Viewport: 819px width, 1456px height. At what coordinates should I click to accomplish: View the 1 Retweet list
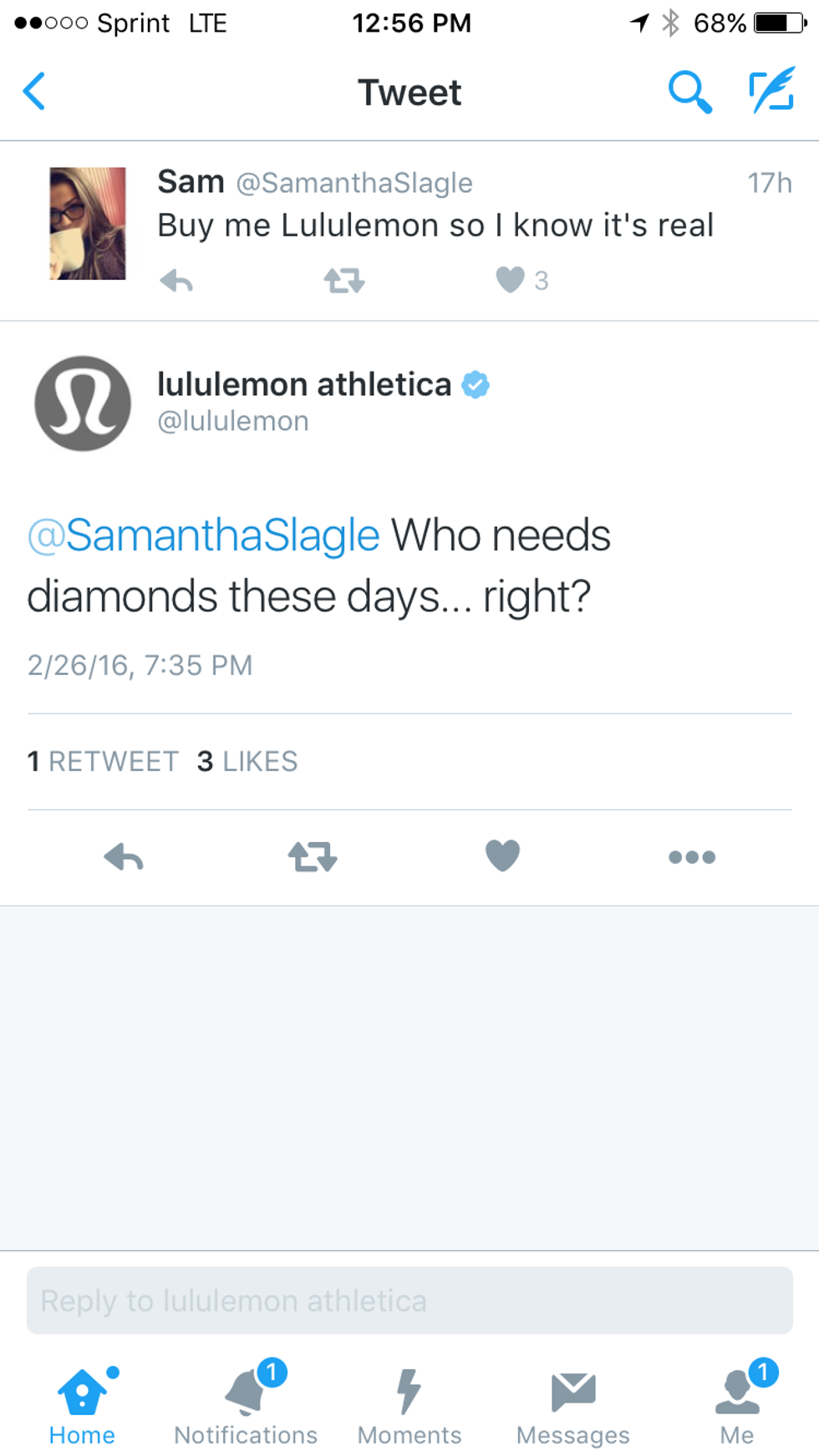point(103,762)
